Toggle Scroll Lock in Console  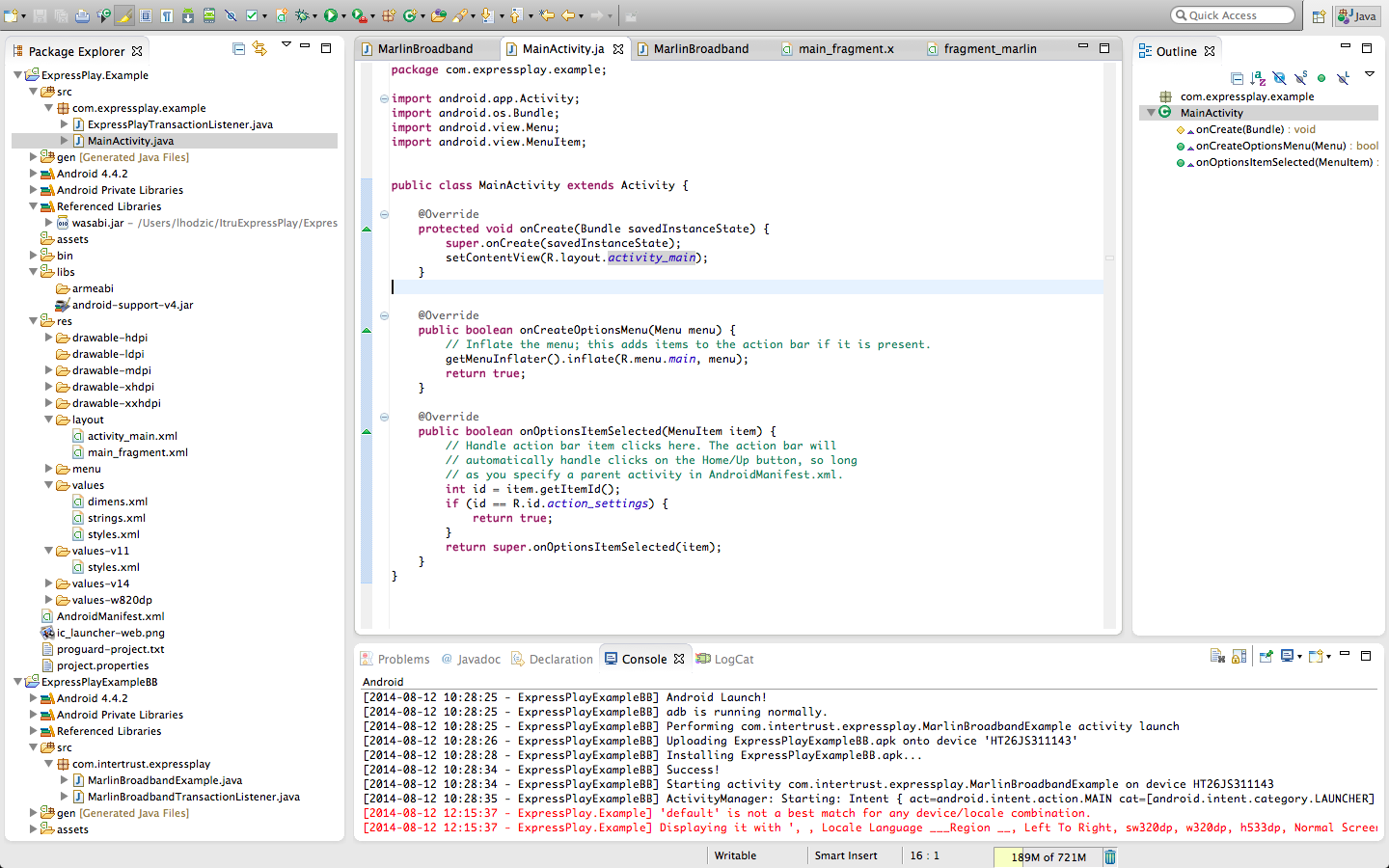pos(1239,657)
